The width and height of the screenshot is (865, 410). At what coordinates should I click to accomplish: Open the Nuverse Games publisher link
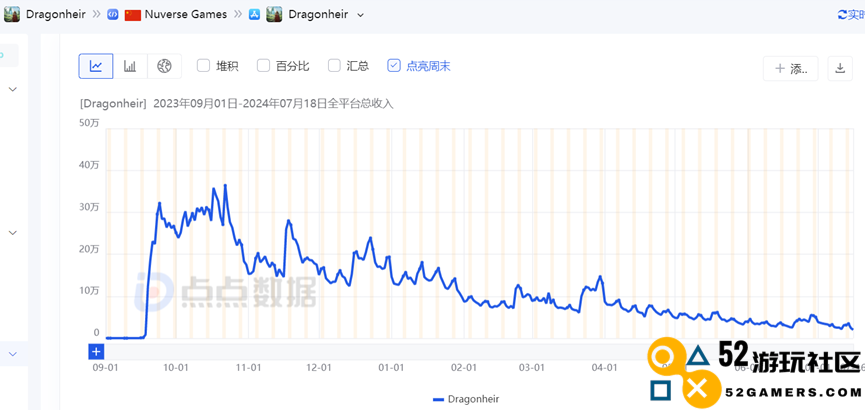click(x=185, y=15)
